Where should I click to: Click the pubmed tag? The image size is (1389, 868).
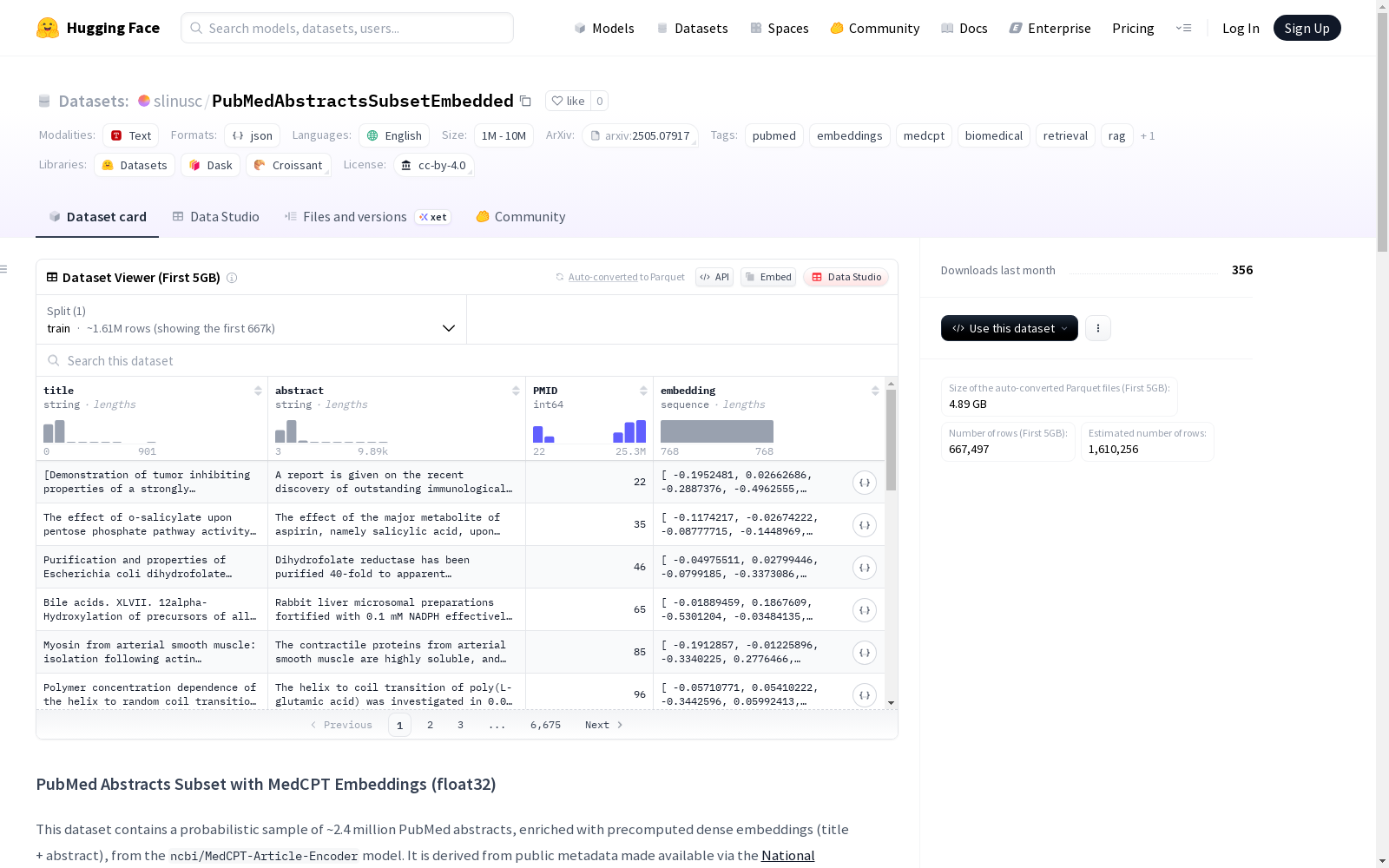point(774,135)
